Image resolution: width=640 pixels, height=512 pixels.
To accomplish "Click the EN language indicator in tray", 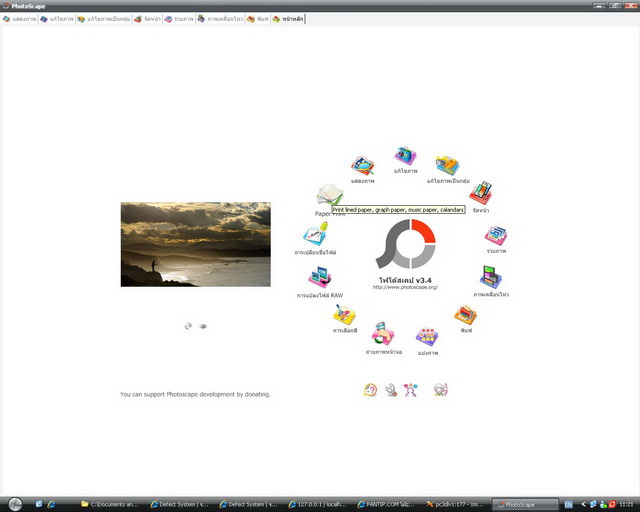I will (x=569, y=504).
